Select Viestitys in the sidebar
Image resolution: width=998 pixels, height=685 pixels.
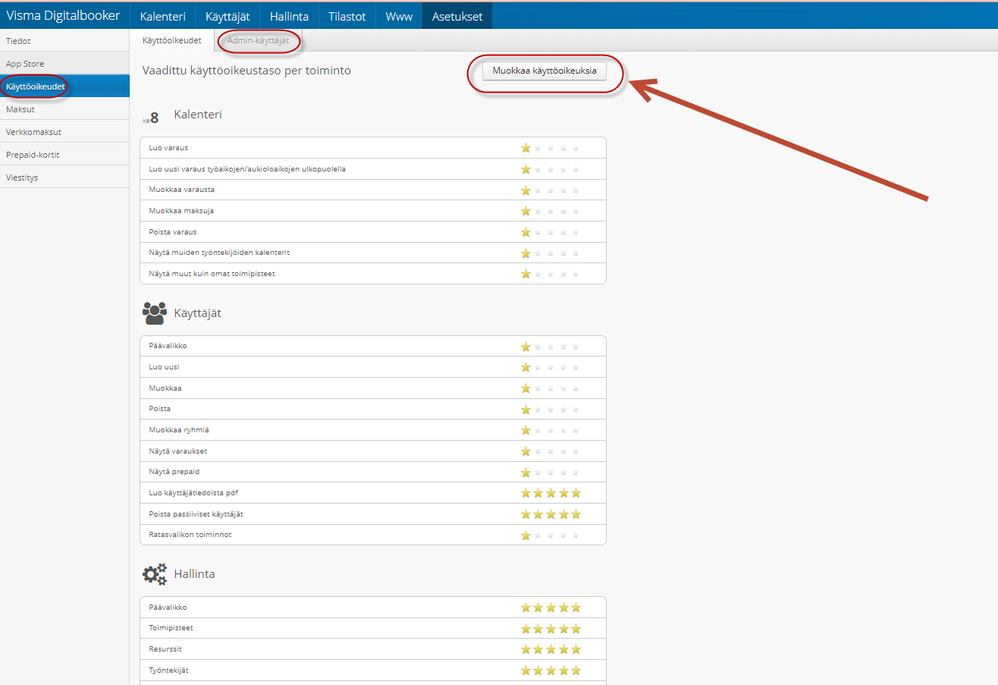tap(64, 178)
